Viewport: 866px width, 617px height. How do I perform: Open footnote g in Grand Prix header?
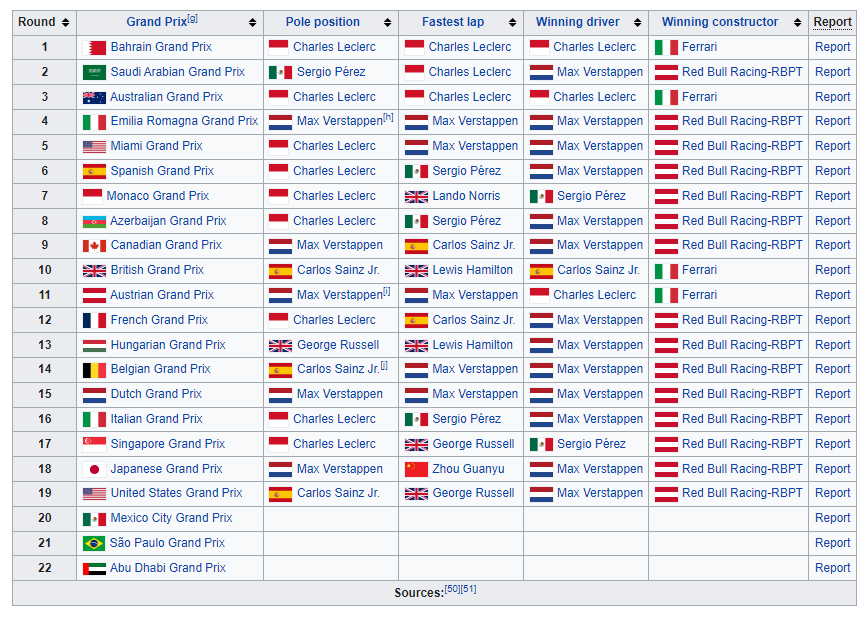click(x=192, y=19)
